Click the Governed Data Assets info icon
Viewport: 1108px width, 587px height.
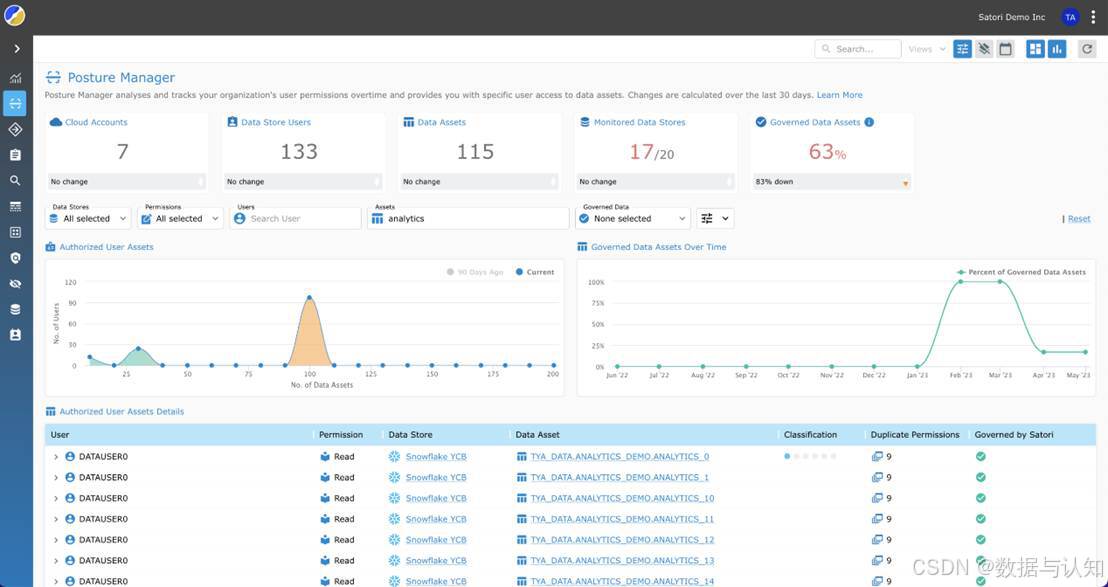tap(869, 122)
